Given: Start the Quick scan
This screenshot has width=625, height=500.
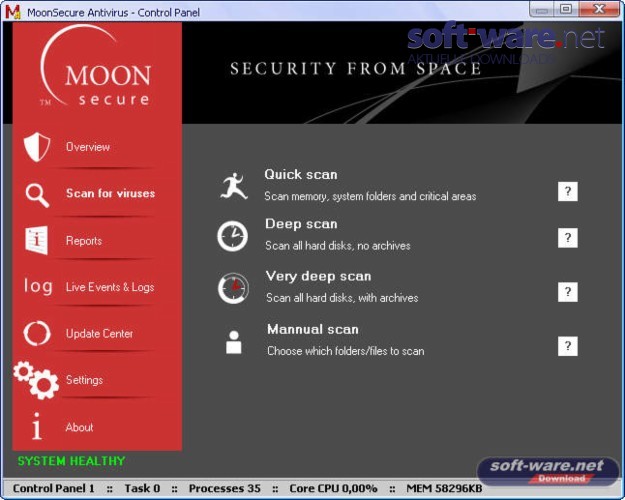Looking at the screenshot, I should pyautogui.click(x=301, y=174).
